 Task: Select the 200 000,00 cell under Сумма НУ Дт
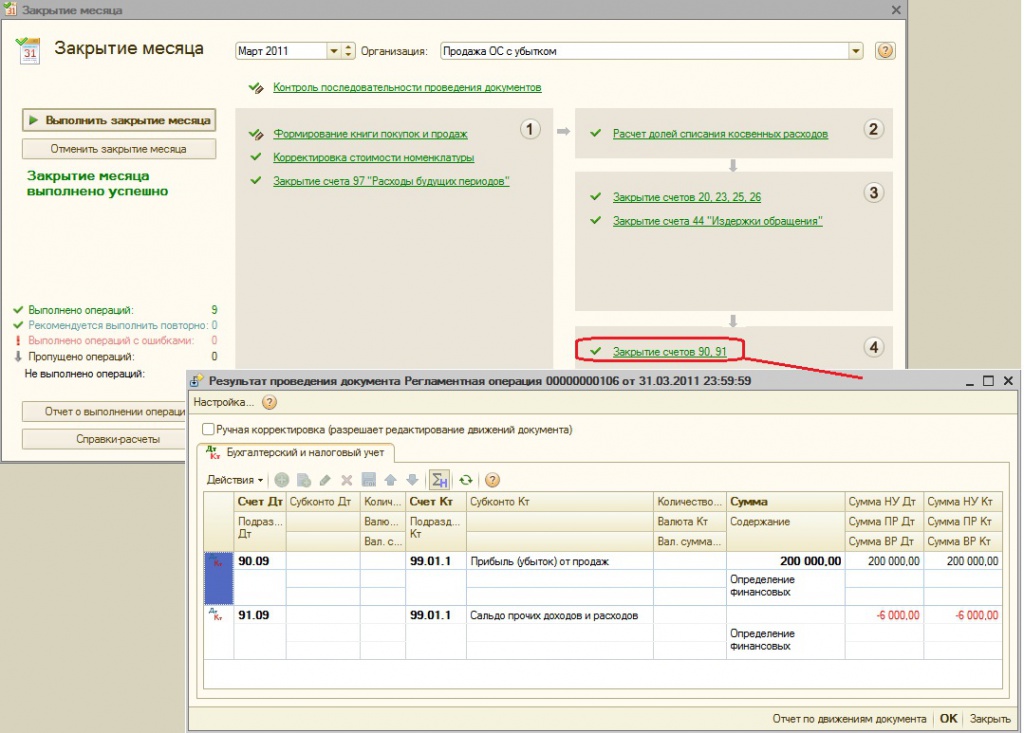pyautogui.click(x=884, y=561)
